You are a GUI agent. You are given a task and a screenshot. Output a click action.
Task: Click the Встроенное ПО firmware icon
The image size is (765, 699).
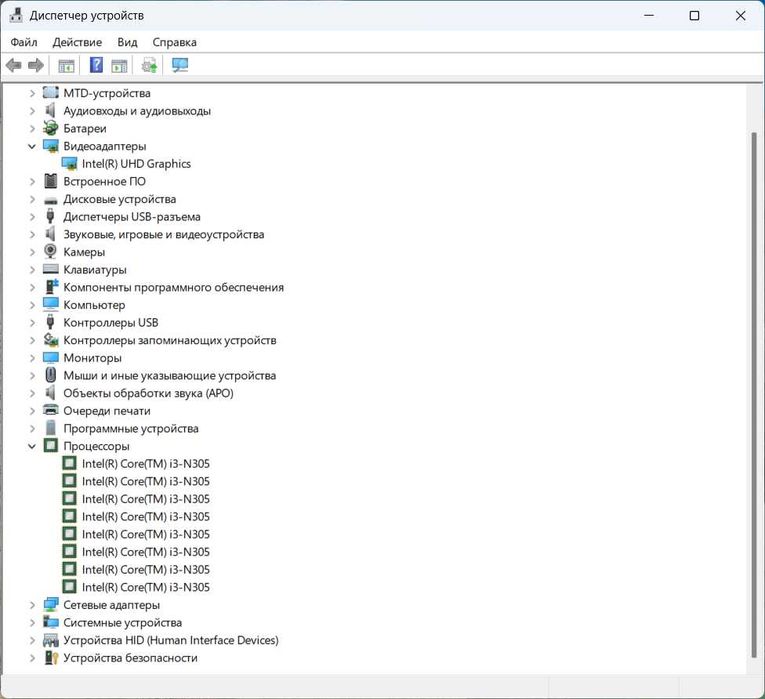(x=50, y=181)
